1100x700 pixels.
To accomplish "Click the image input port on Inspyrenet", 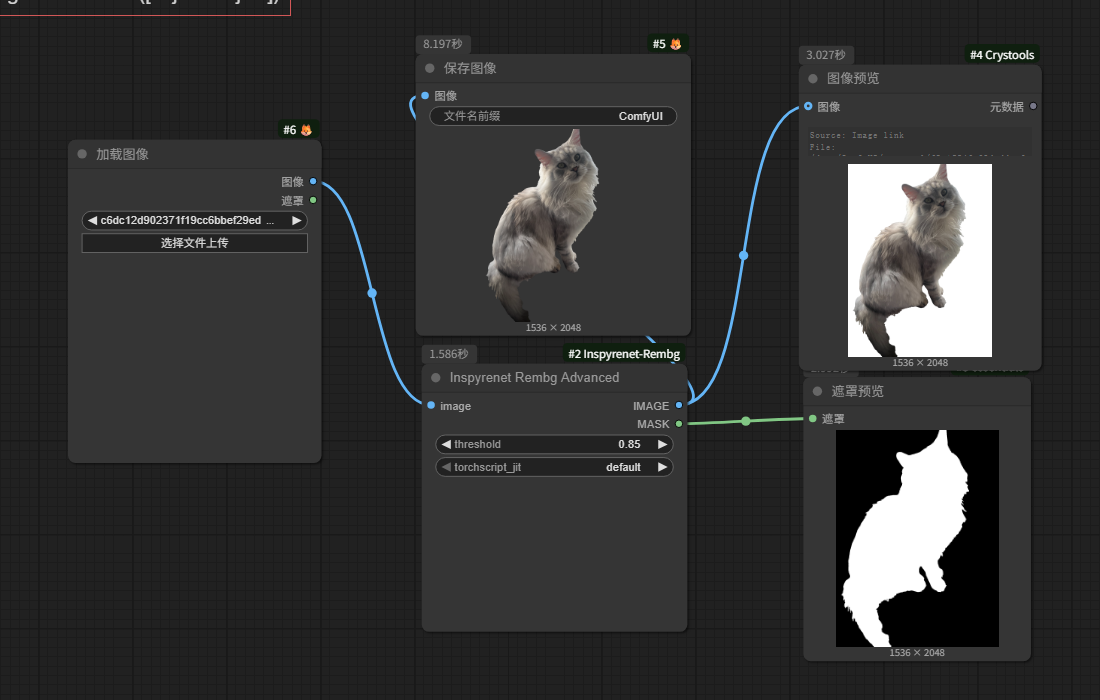I will [431, 405].
